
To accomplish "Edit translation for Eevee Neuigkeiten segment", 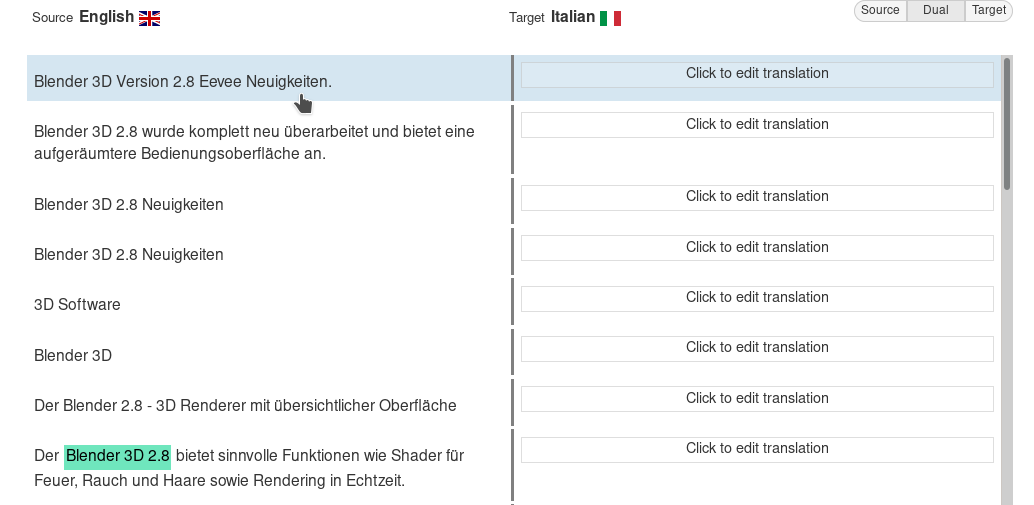I will (757, 74).
